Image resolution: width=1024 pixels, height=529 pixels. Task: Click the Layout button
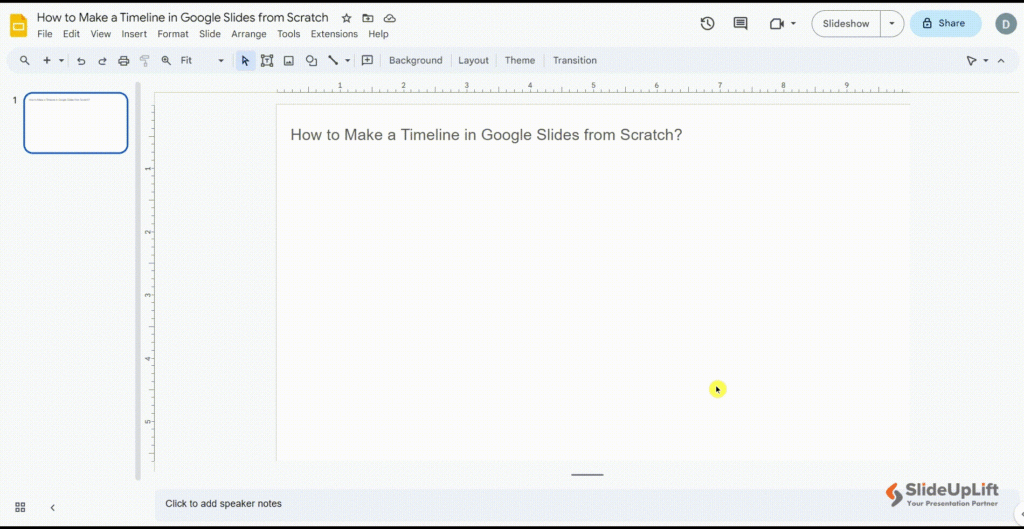[x=473, y=60]
